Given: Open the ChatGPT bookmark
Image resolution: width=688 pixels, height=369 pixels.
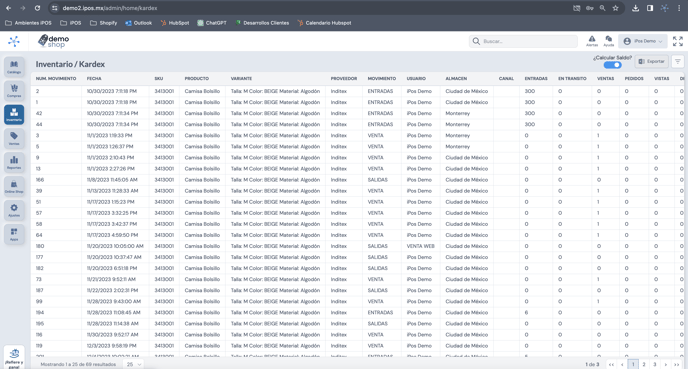Looking at the screenshot, I should tap(212, 23).
